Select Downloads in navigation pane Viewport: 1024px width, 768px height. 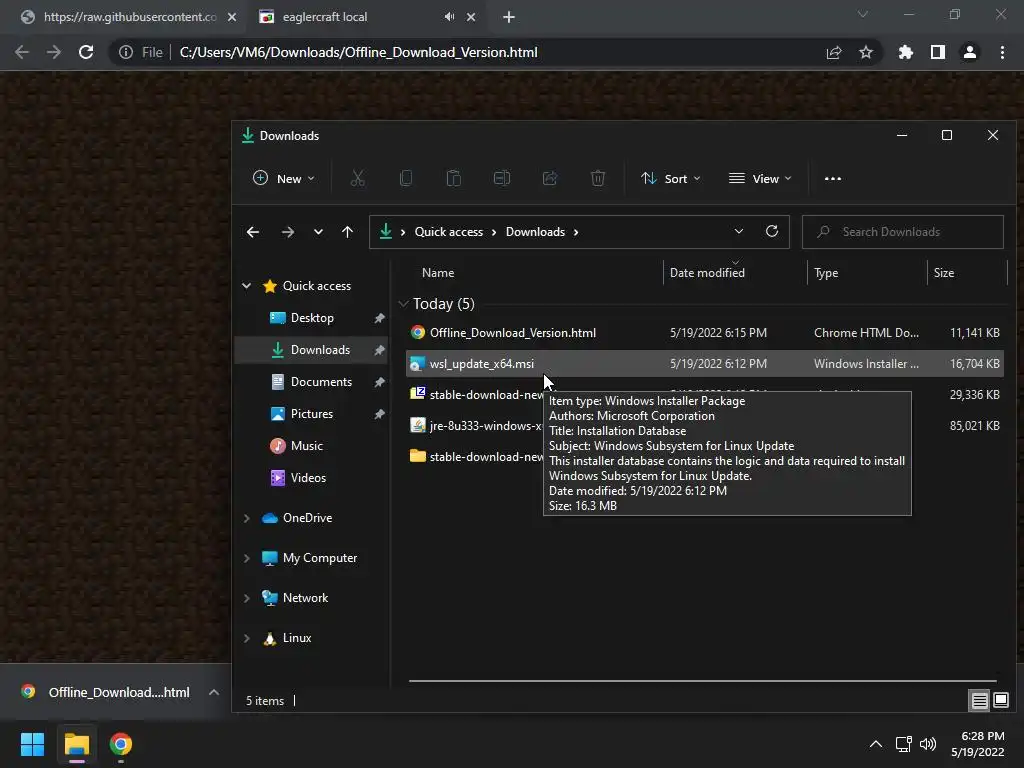pos(312,350)
